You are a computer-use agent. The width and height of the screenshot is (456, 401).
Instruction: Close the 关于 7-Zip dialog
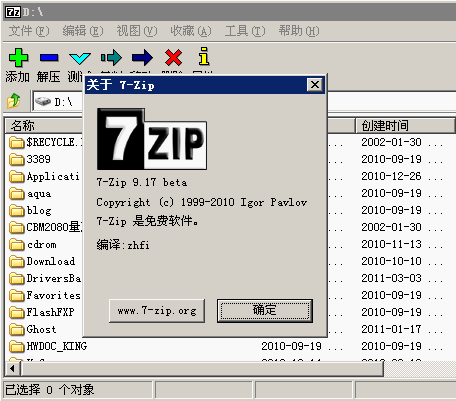click(x=315, y=85)
